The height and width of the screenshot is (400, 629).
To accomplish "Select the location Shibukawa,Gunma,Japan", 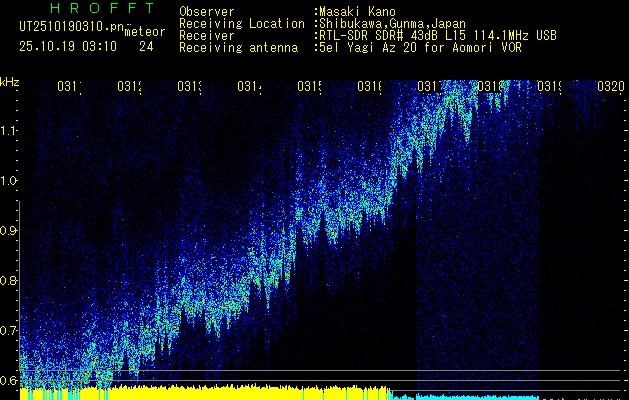I will pyautogui.click(x=392, y=24).
